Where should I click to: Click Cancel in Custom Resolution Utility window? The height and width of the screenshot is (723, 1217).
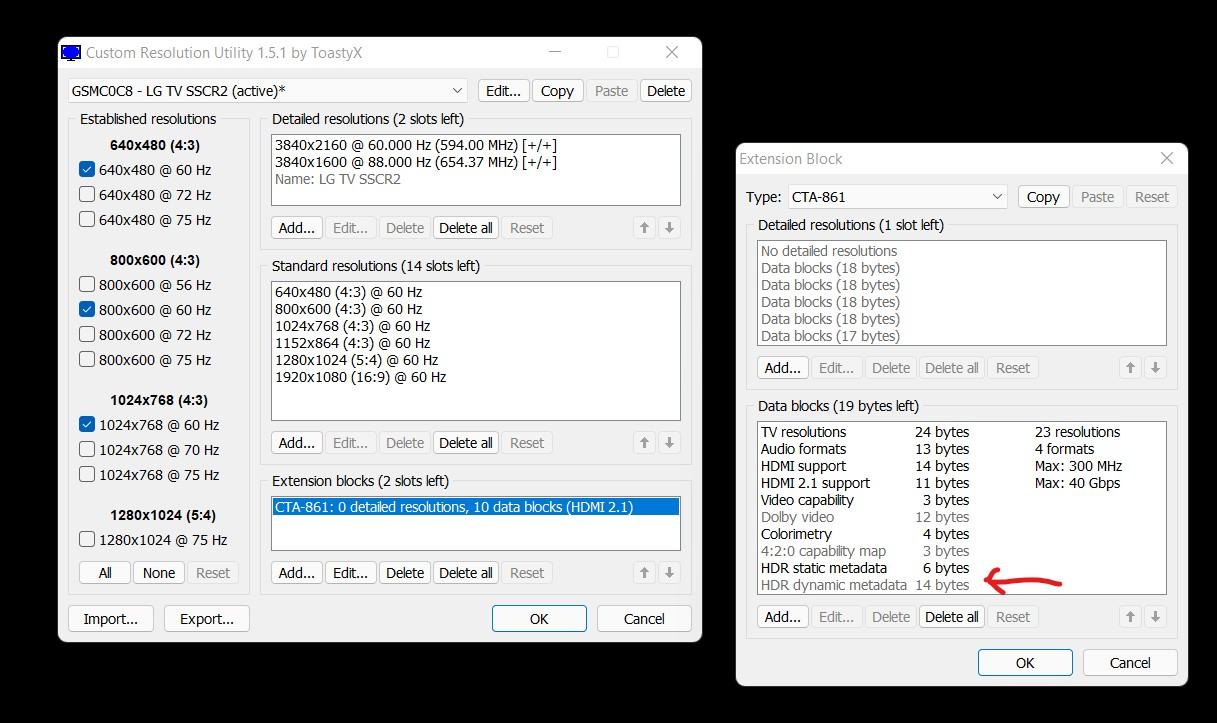[x=644, y=619]
